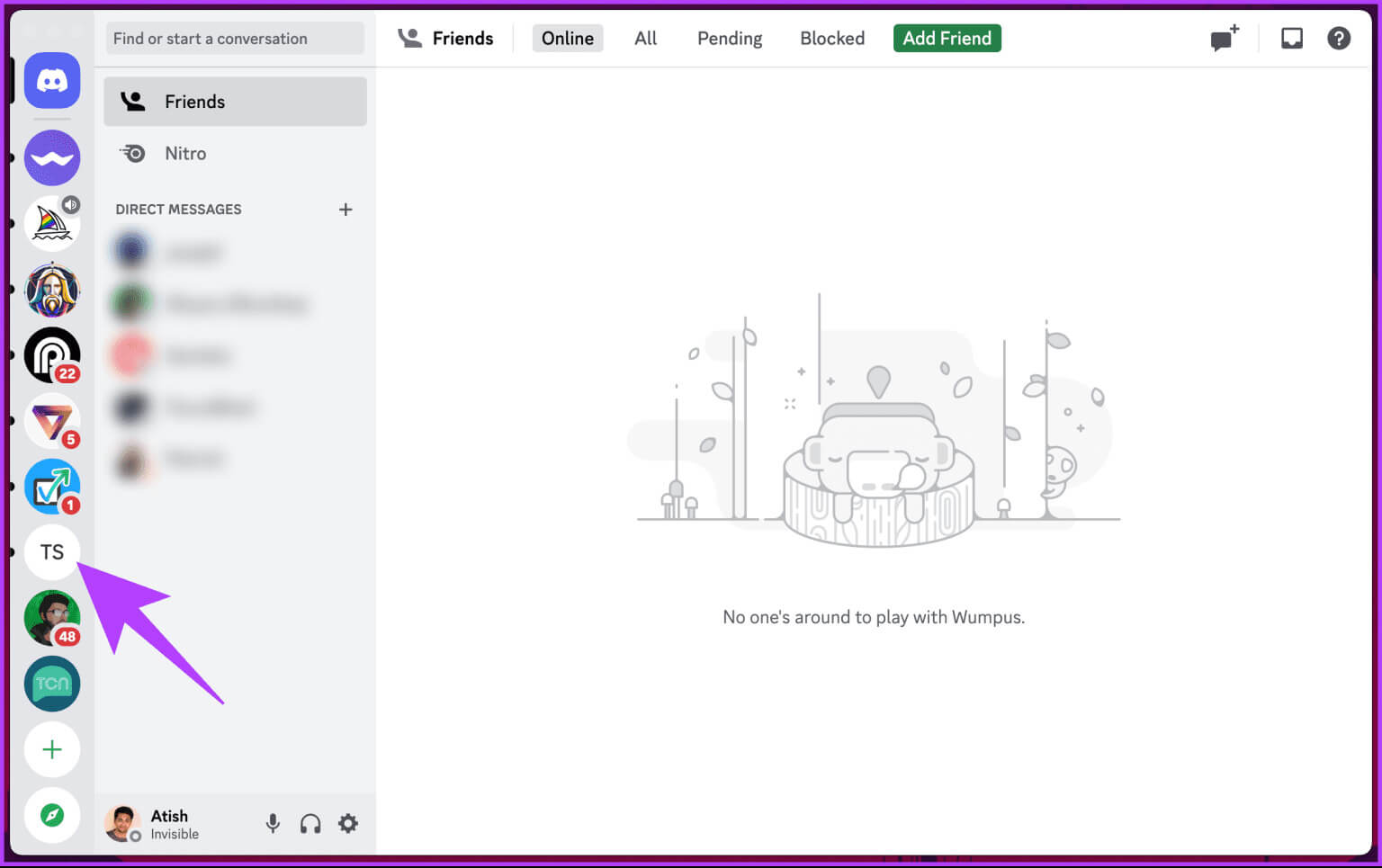Open the Discord home direct messages icon
This screenshot has width=1382, height=868.
tap(52, 81)
